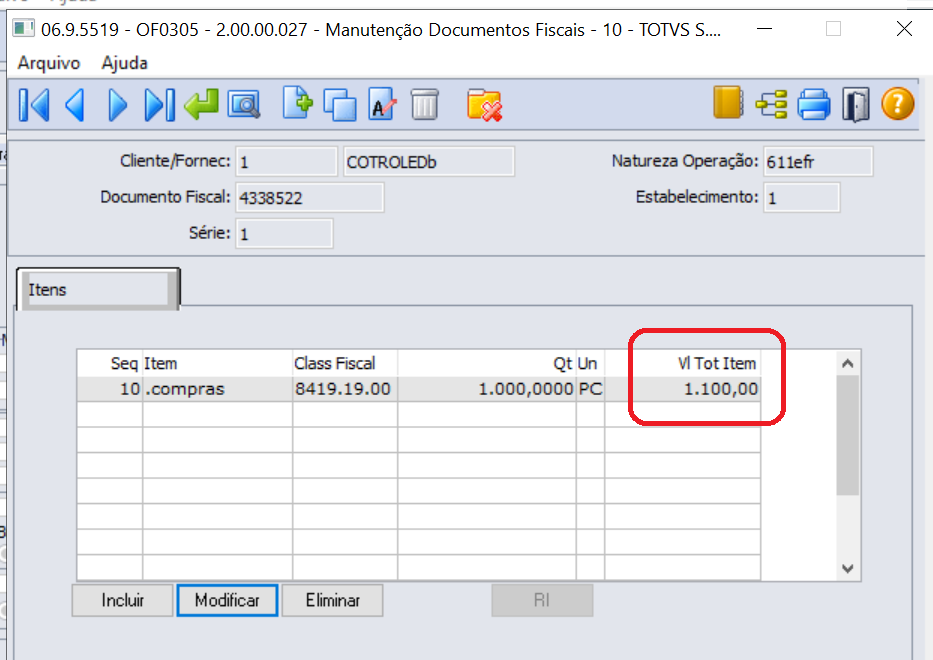Jump to last record icon
The height and width of the screenshot is (660, 933).
(159, 105)
